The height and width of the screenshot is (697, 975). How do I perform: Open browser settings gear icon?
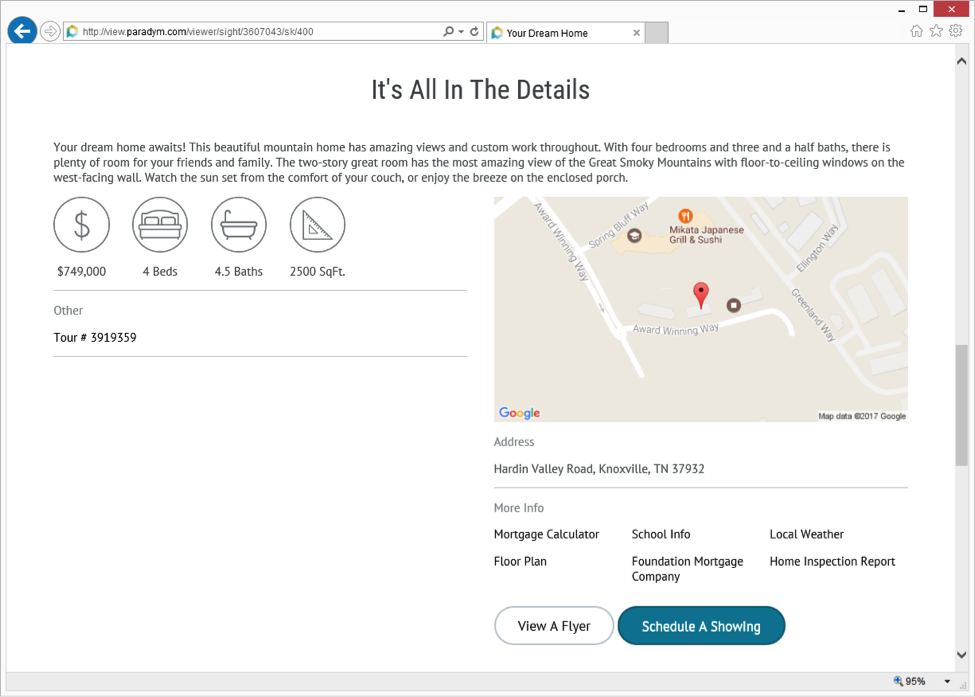click(x=956, y=30)
